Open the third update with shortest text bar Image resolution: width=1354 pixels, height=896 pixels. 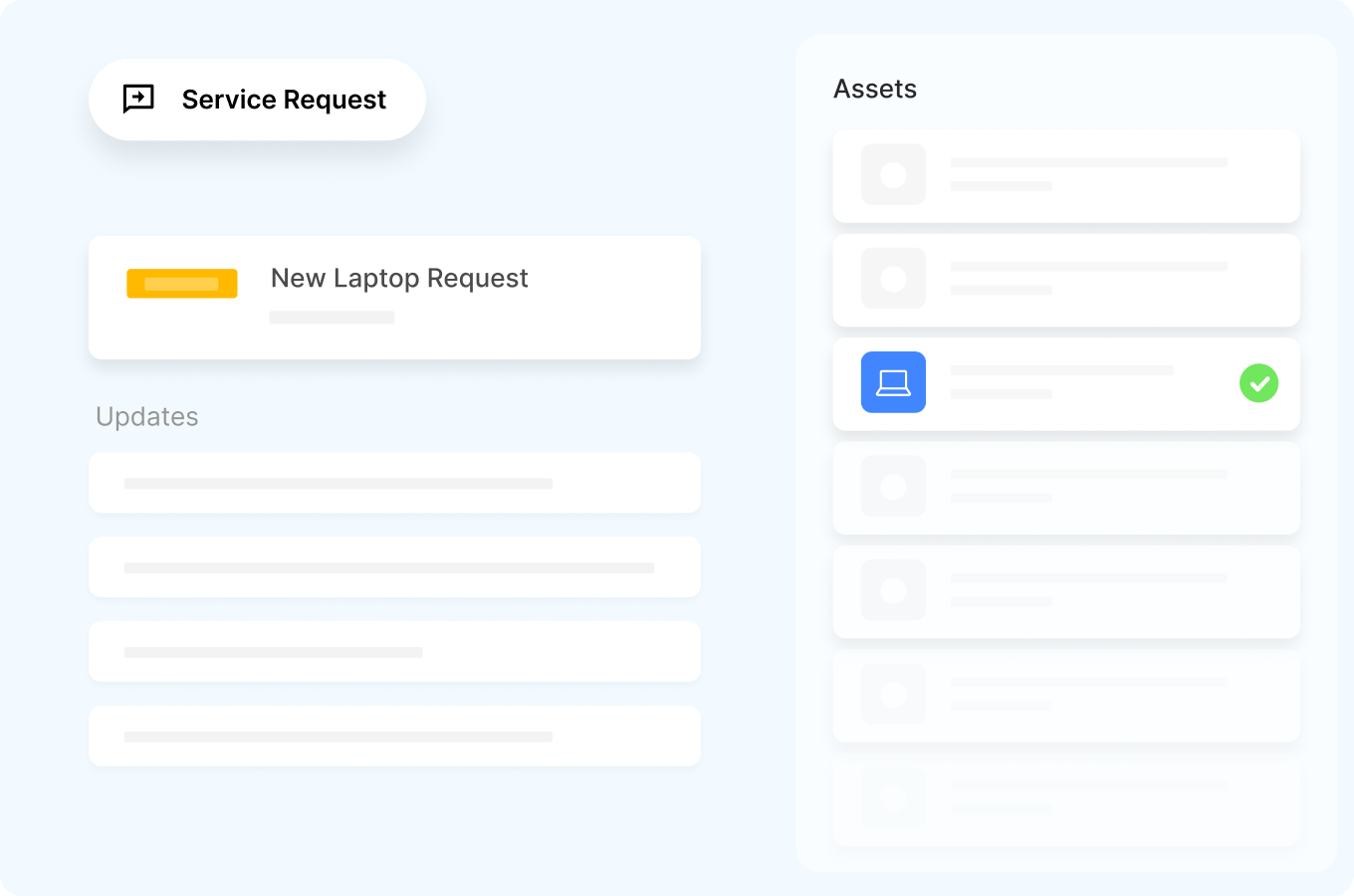[394, 652]
